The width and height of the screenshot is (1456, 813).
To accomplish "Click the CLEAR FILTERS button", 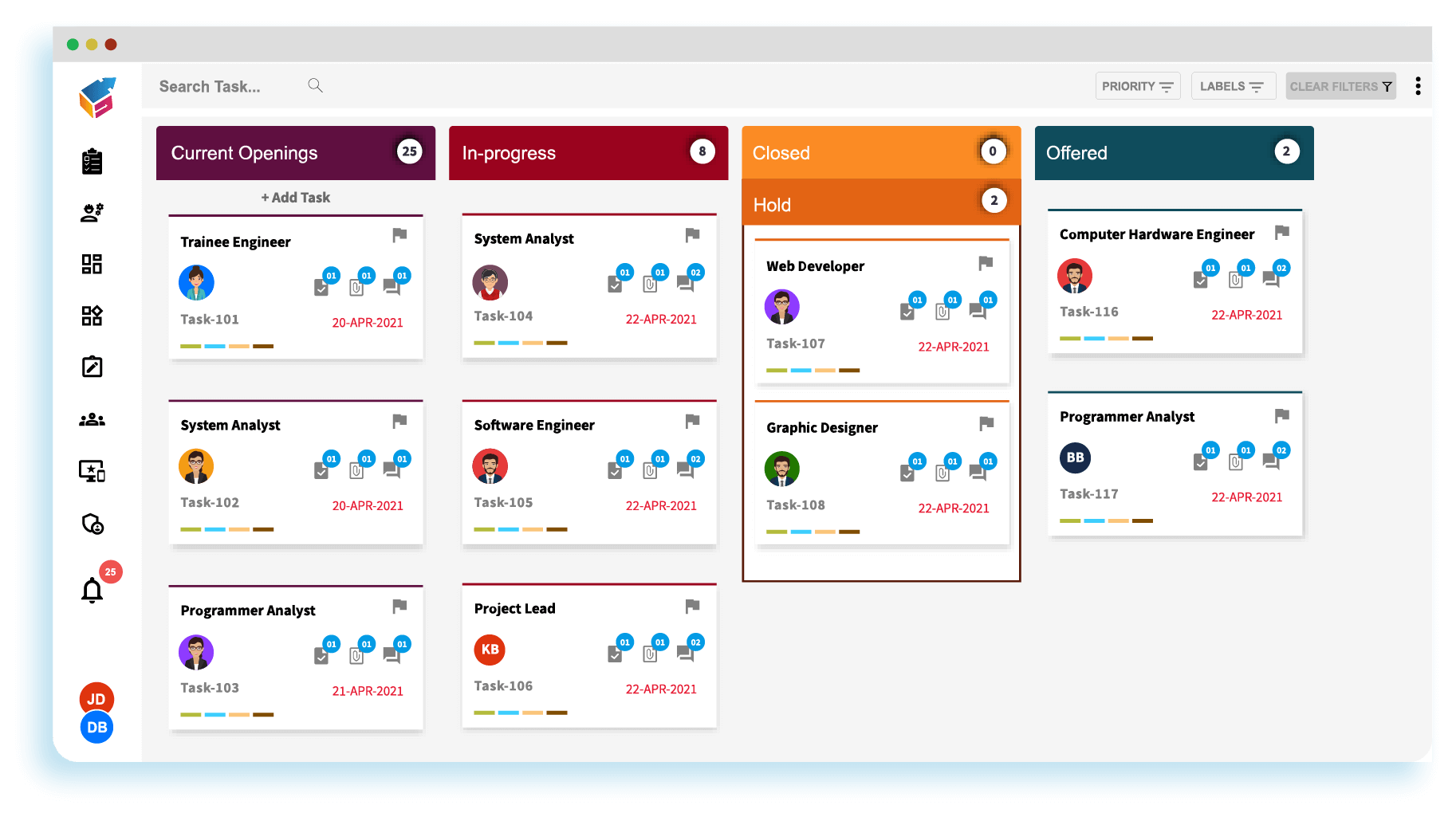I will click(x=1340, y=86).
